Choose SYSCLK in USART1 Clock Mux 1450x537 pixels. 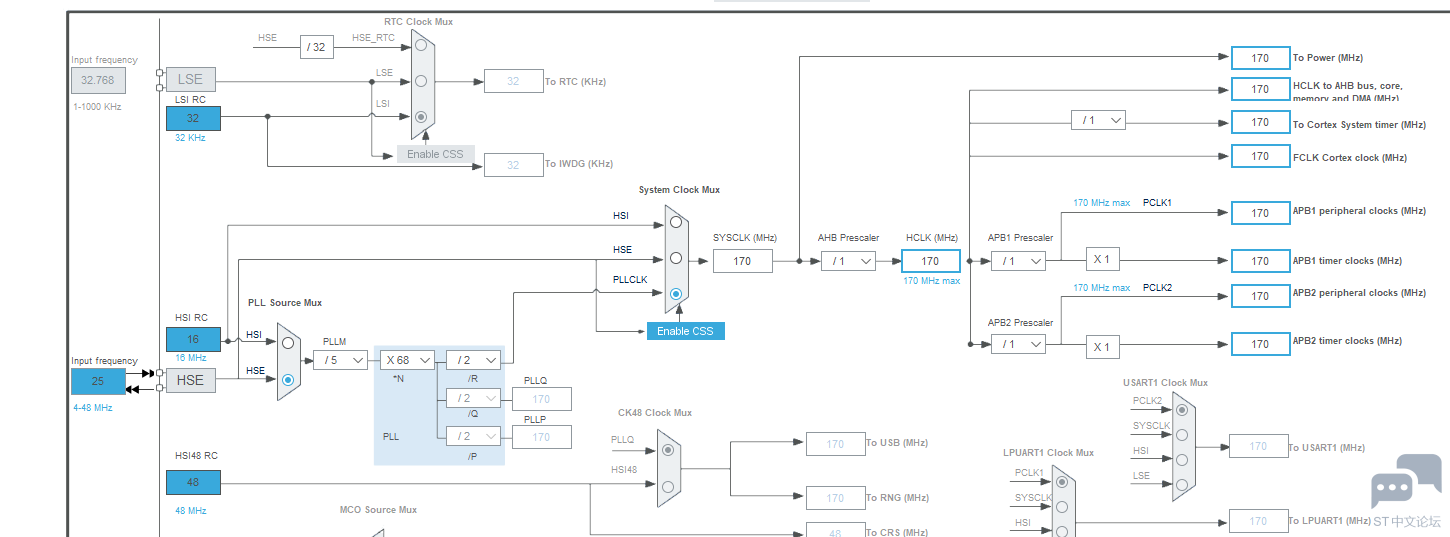tap(1182, 434)
